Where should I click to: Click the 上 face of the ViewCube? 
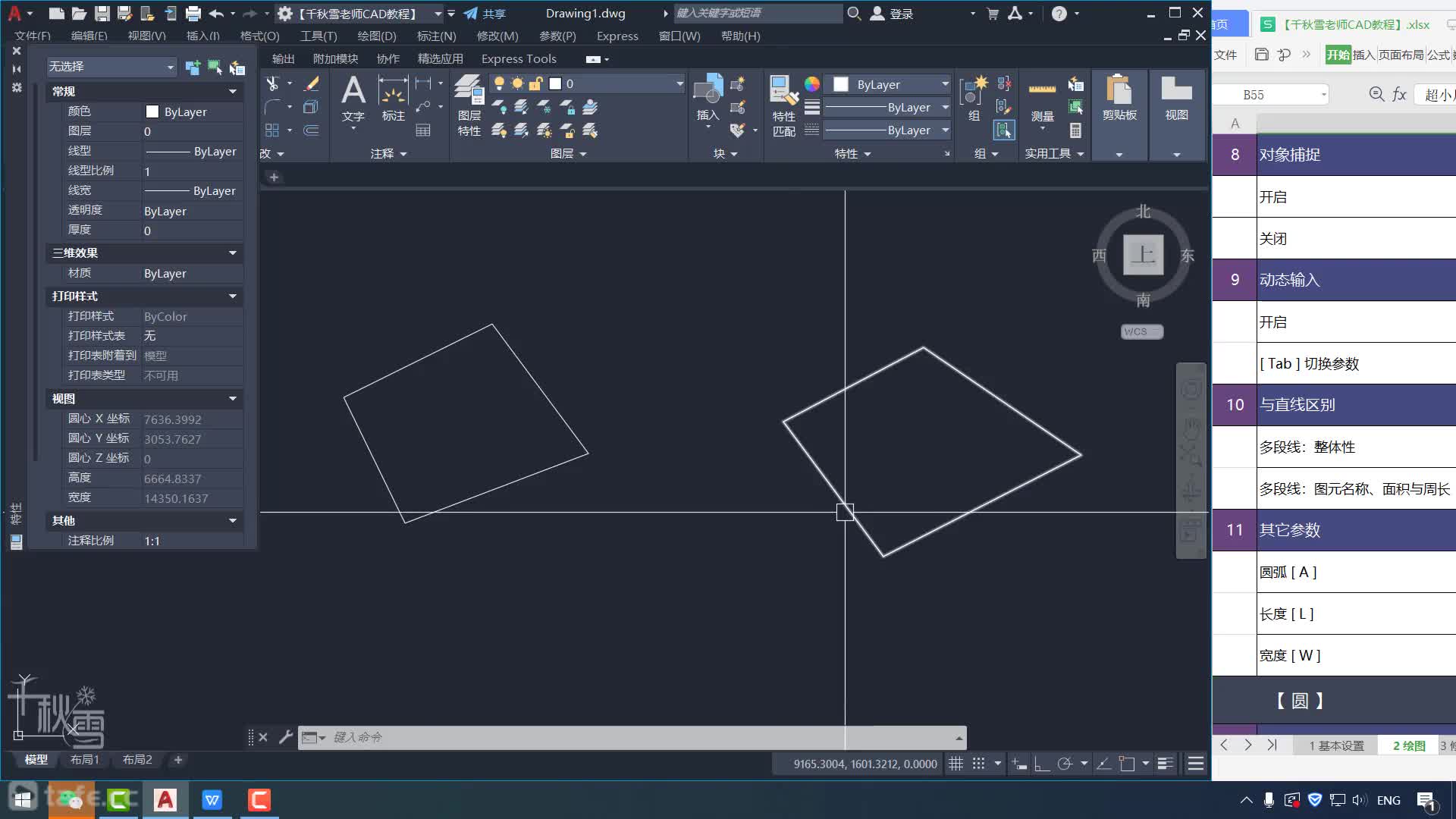tap(1143, 255)
